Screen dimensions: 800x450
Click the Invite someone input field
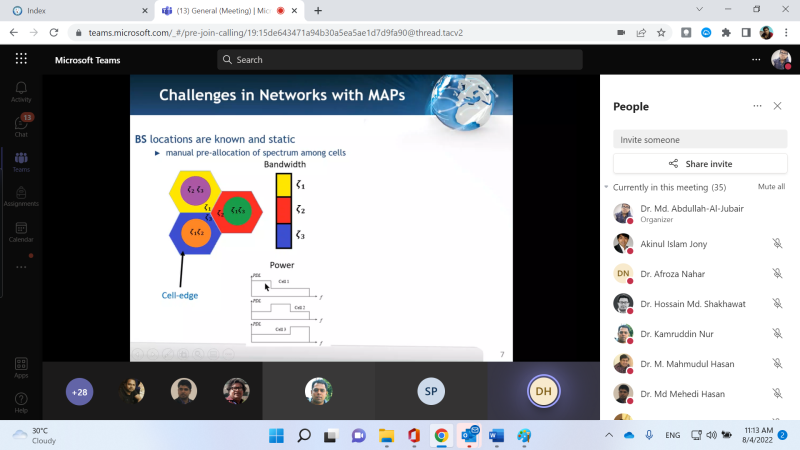point(700,140)
